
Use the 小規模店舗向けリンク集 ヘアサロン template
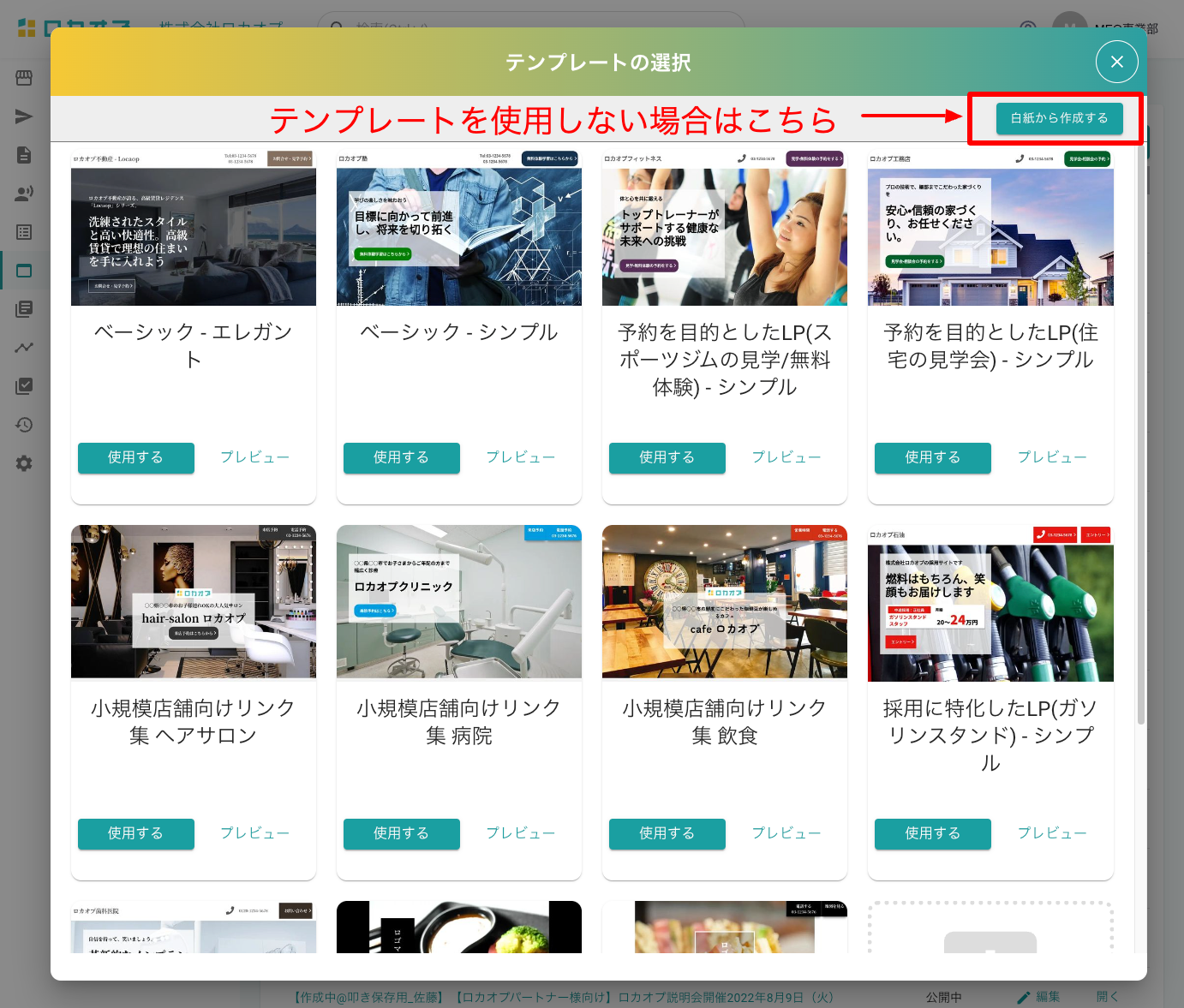point(135,833)
